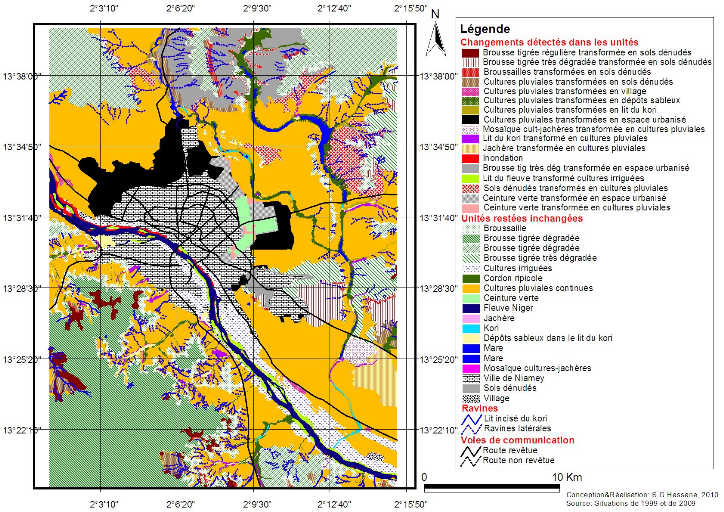
Task: Click the Cultures irriguées dotted pattern symbol
Action: (x=471, y=268)
